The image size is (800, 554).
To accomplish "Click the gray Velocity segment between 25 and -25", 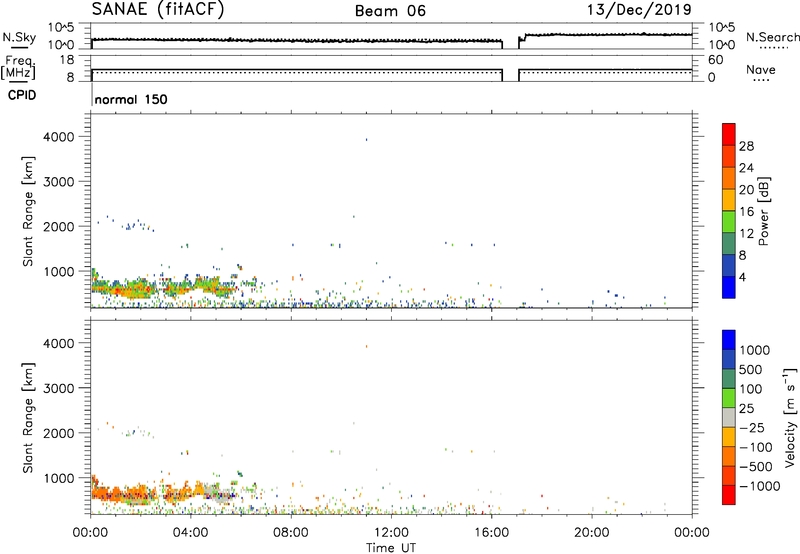I will point(729,417).
